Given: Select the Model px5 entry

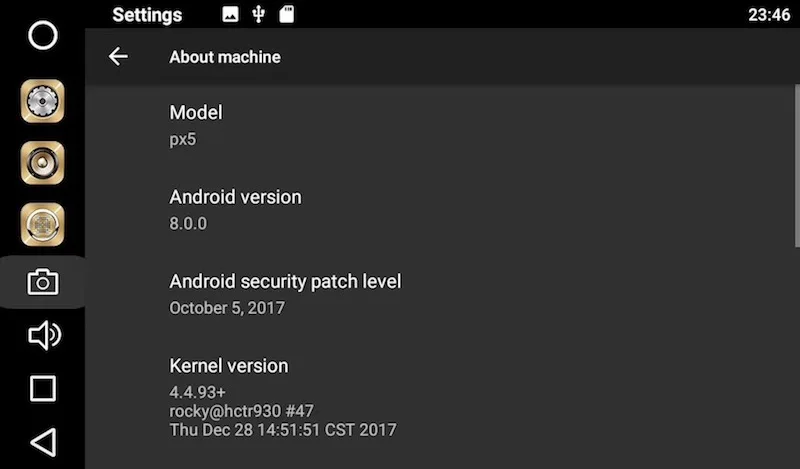Looking at the screenshot, I should tap(440, 126).
